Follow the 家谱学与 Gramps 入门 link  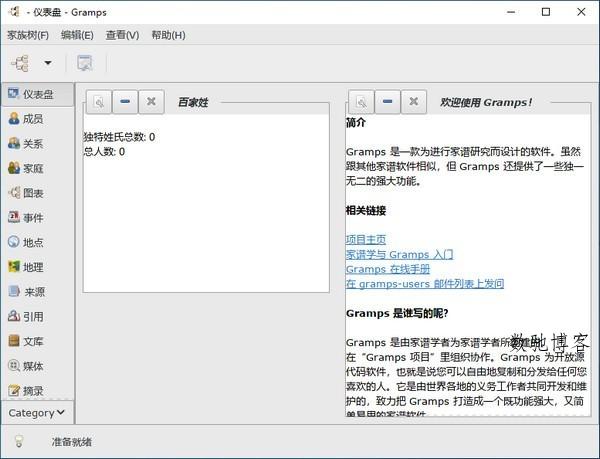[x=399, y=254]
